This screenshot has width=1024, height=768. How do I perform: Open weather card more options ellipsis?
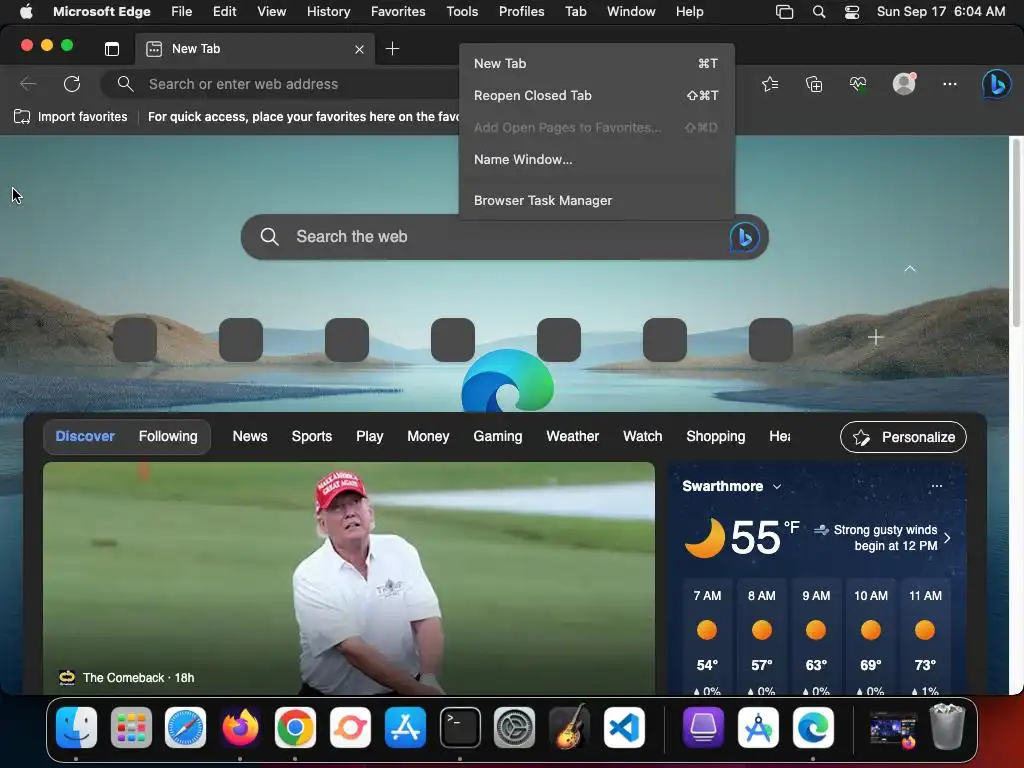click(936, 486)
